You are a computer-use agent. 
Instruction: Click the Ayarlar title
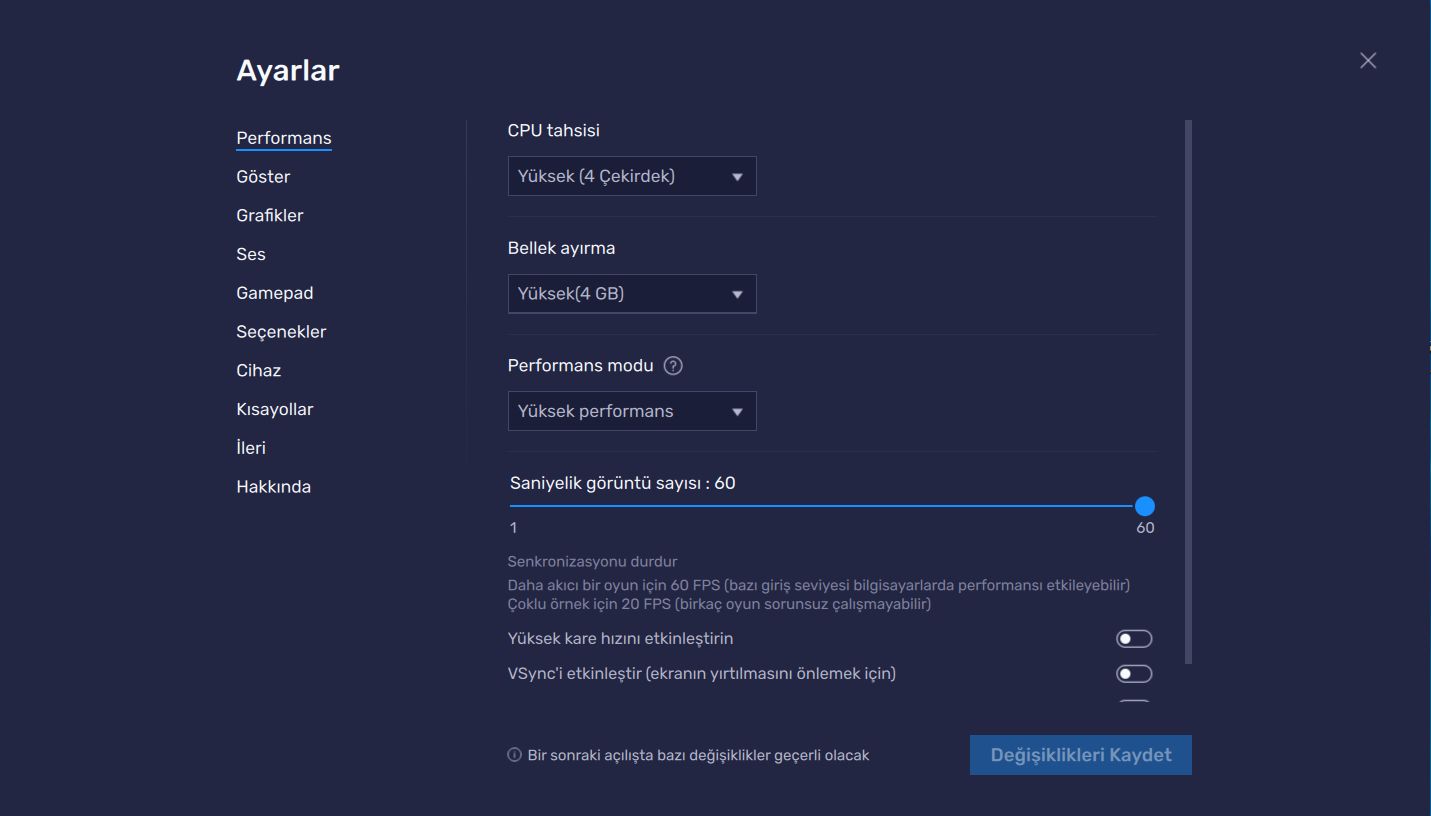(288, 71)
